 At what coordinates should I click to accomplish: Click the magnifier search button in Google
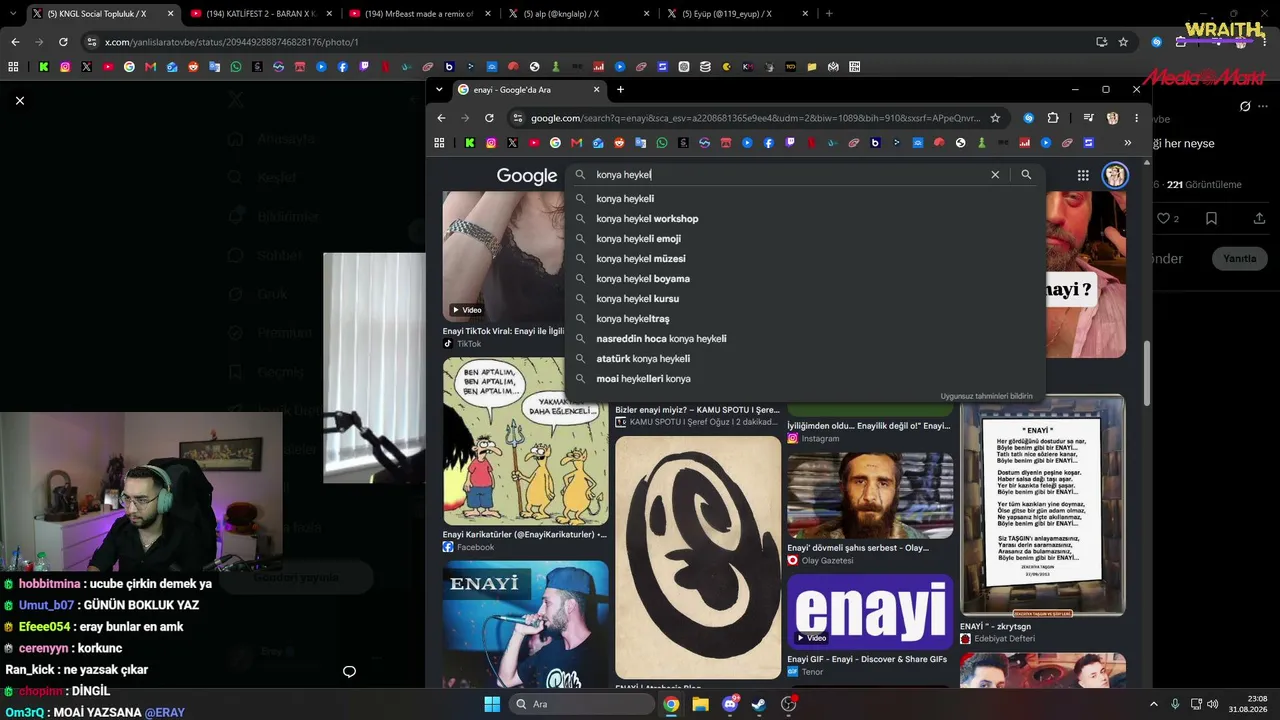(1026, 175)
